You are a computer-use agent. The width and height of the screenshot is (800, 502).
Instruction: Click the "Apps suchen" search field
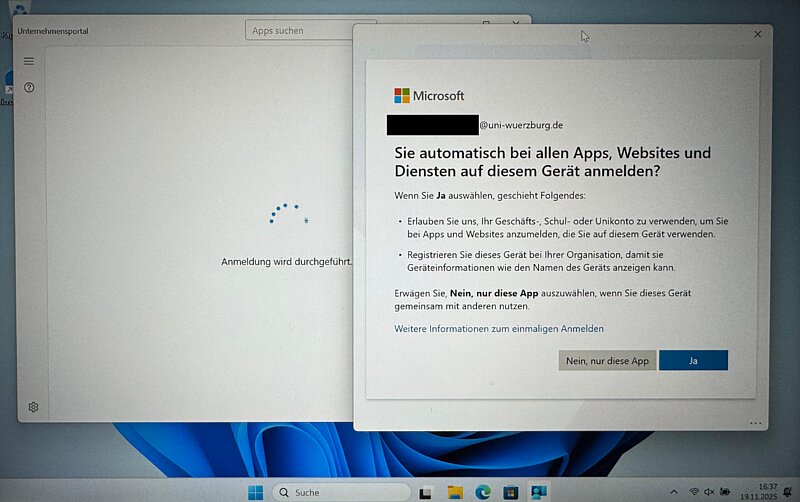[311, 31]
